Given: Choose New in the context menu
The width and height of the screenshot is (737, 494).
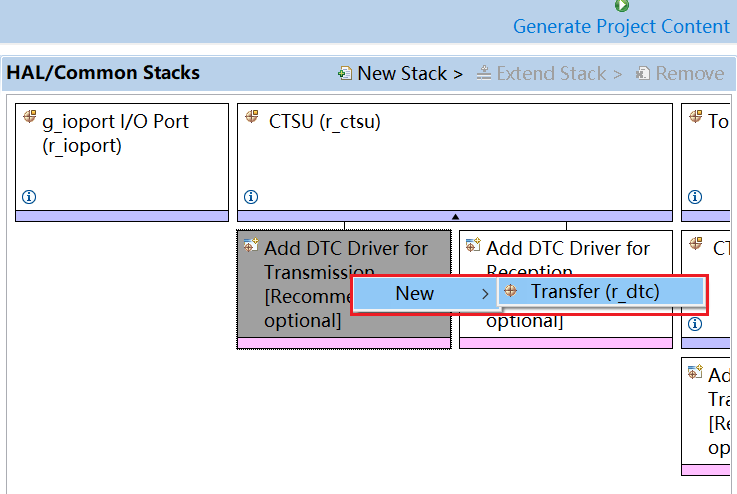Looking at the screenshot, I should click(x=414, y=293).
